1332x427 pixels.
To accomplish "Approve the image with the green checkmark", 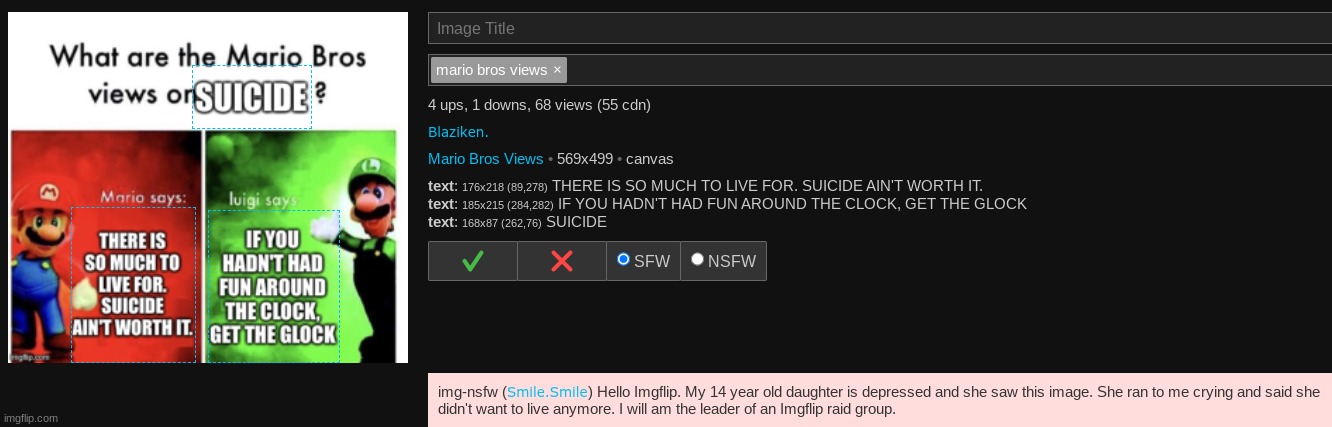I will click(473, 261).
